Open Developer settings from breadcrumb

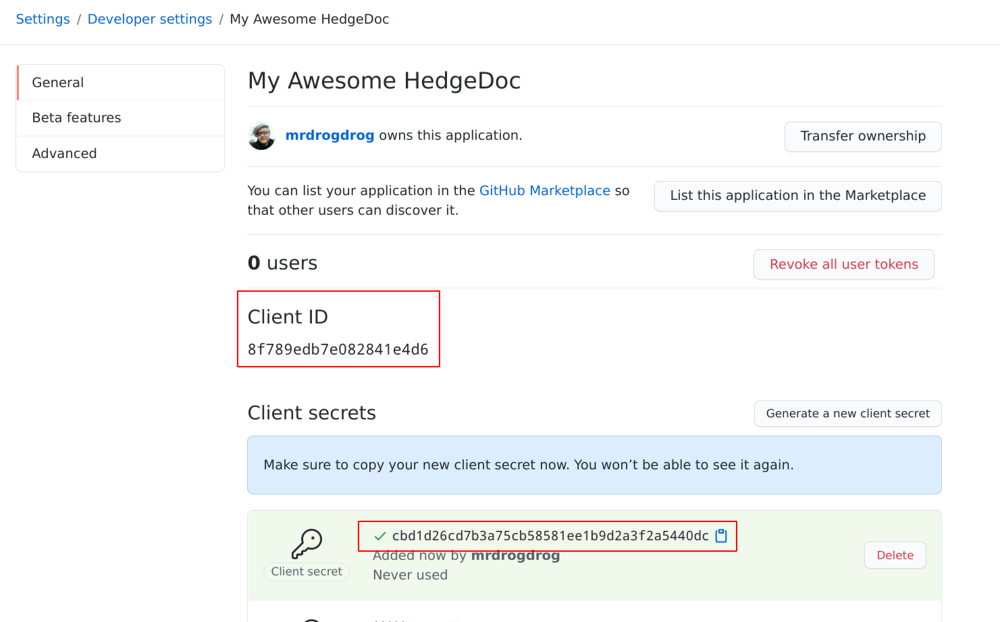click(x=149, y=18)
